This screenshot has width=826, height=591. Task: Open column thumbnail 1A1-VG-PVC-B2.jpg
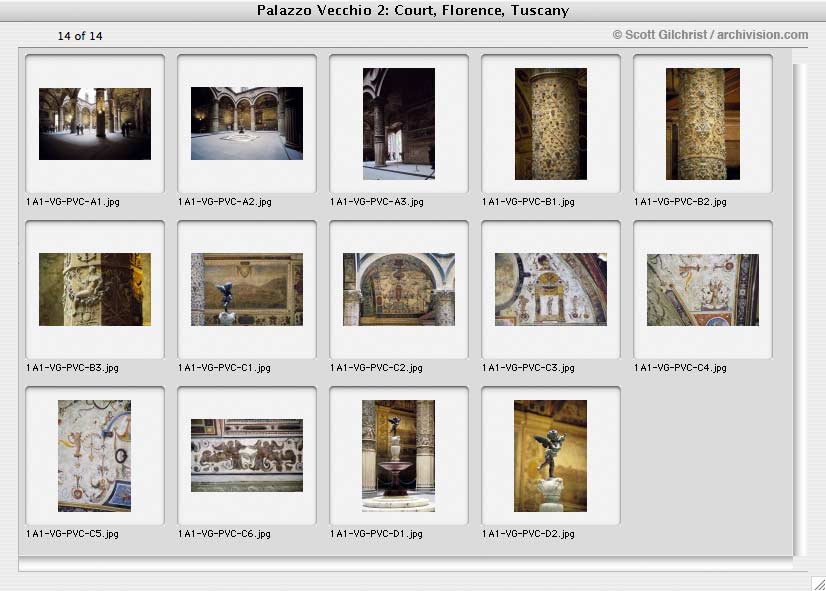tap(703, 124)
